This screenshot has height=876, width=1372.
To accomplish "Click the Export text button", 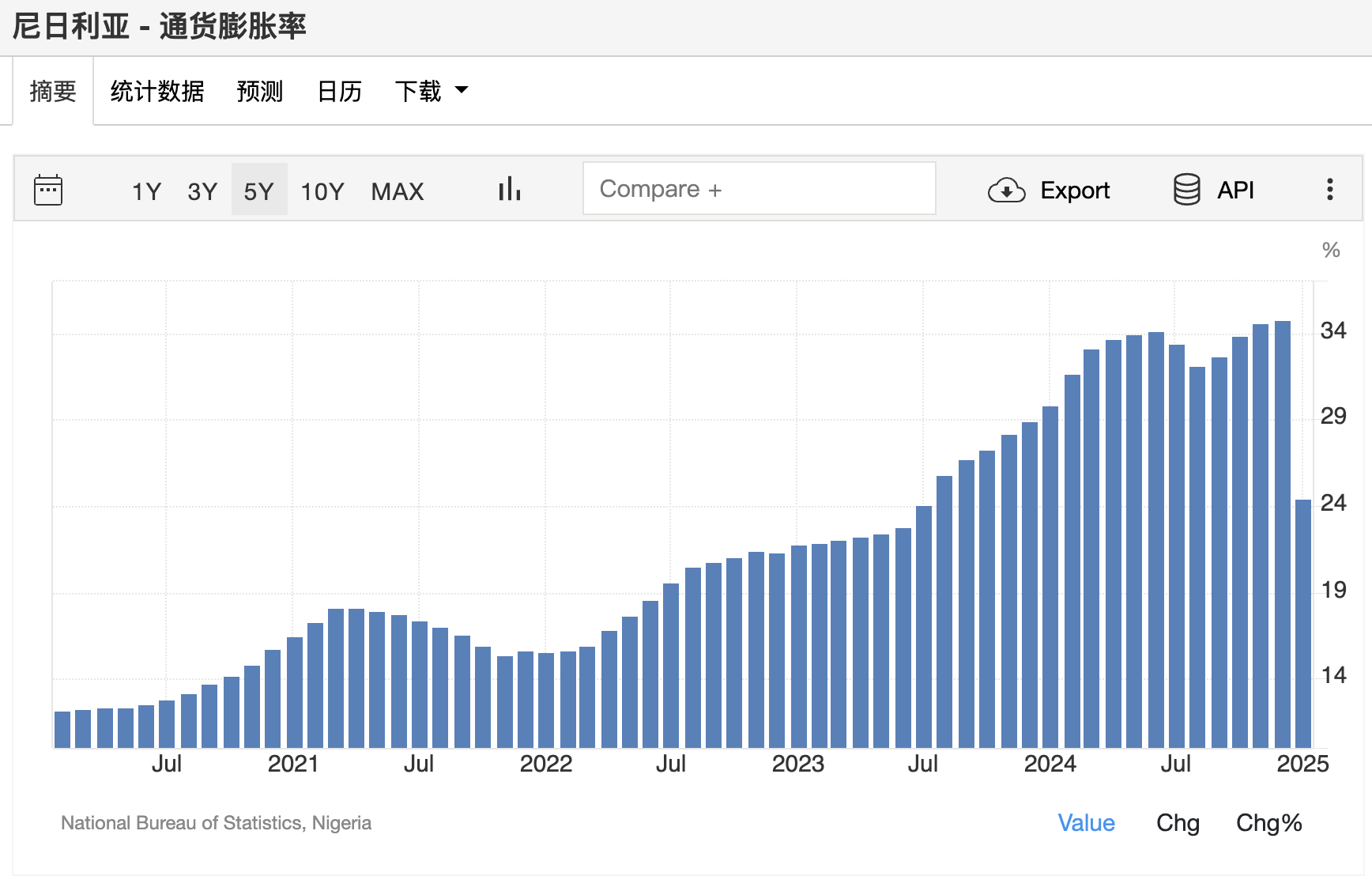I will pyautogui.click(x=1075, y=191).
